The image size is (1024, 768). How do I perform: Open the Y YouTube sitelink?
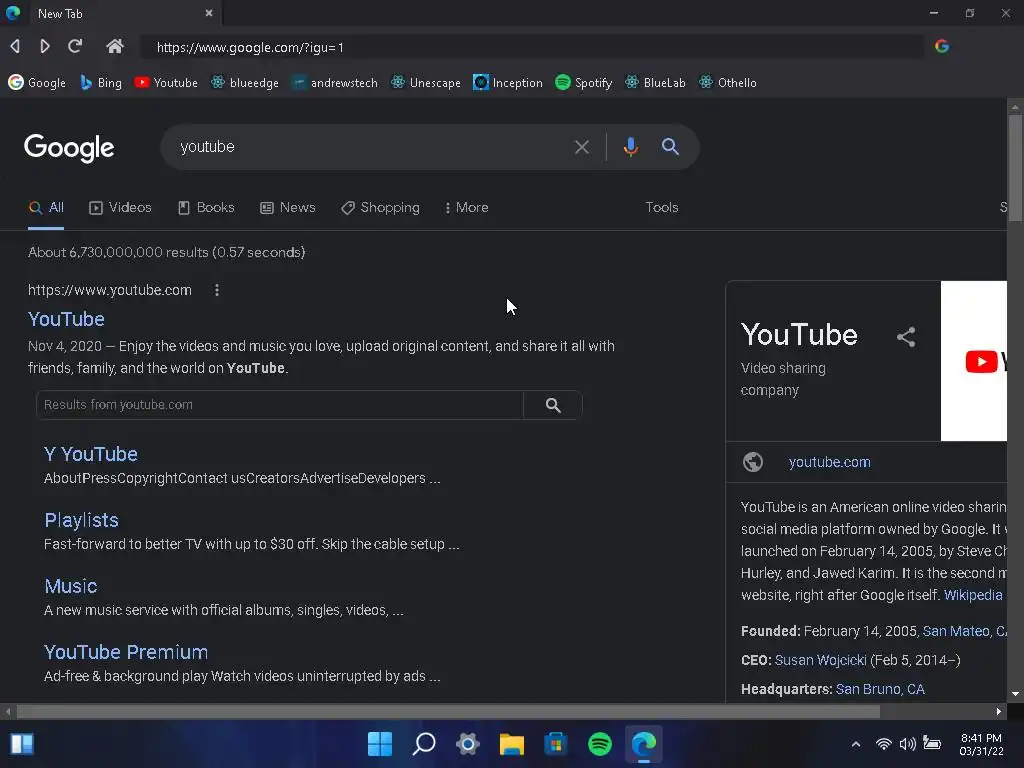click(91, 455)
